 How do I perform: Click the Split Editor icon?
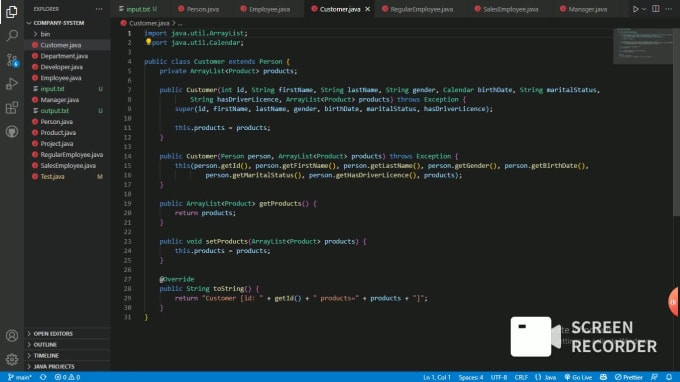(656, 9)
